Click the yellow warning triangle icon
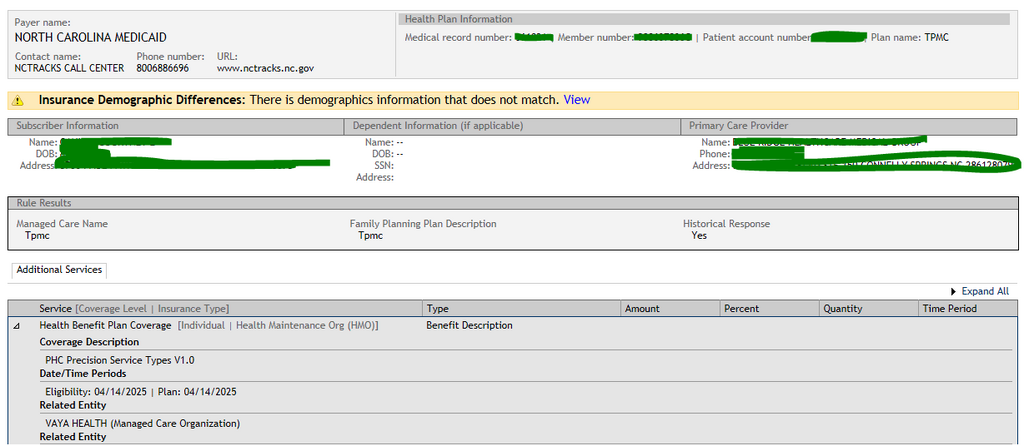 18,101
